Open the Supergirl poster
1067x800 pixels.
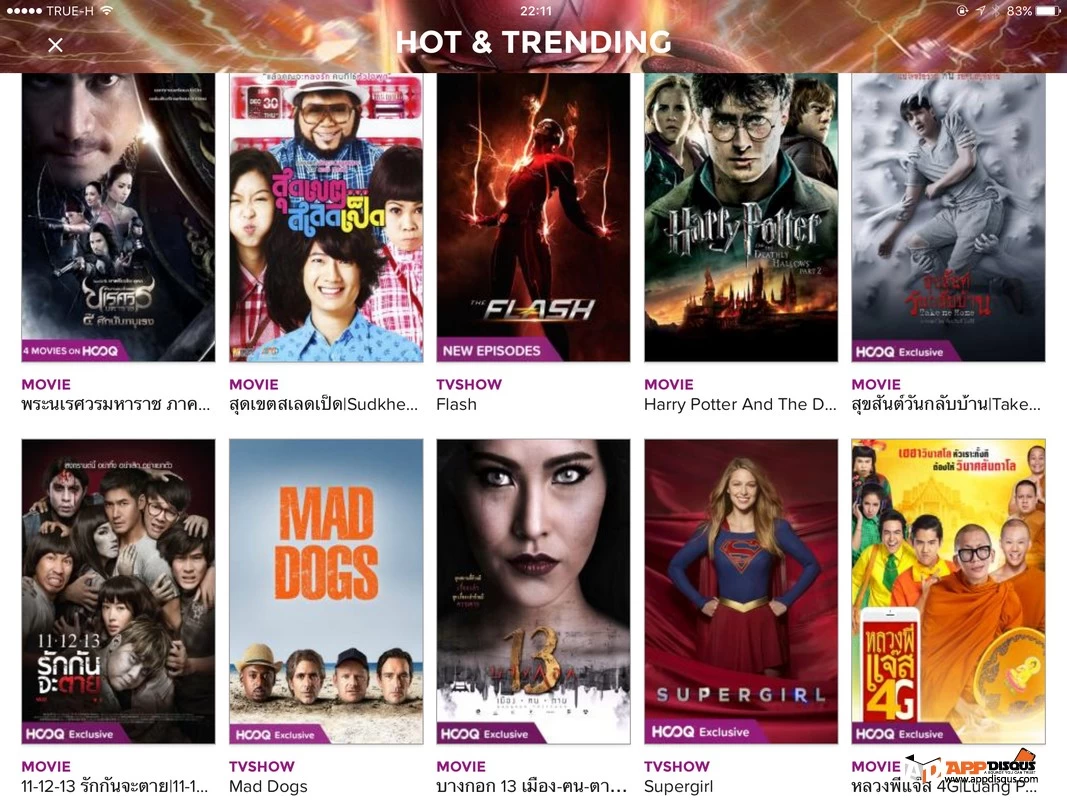740,591
